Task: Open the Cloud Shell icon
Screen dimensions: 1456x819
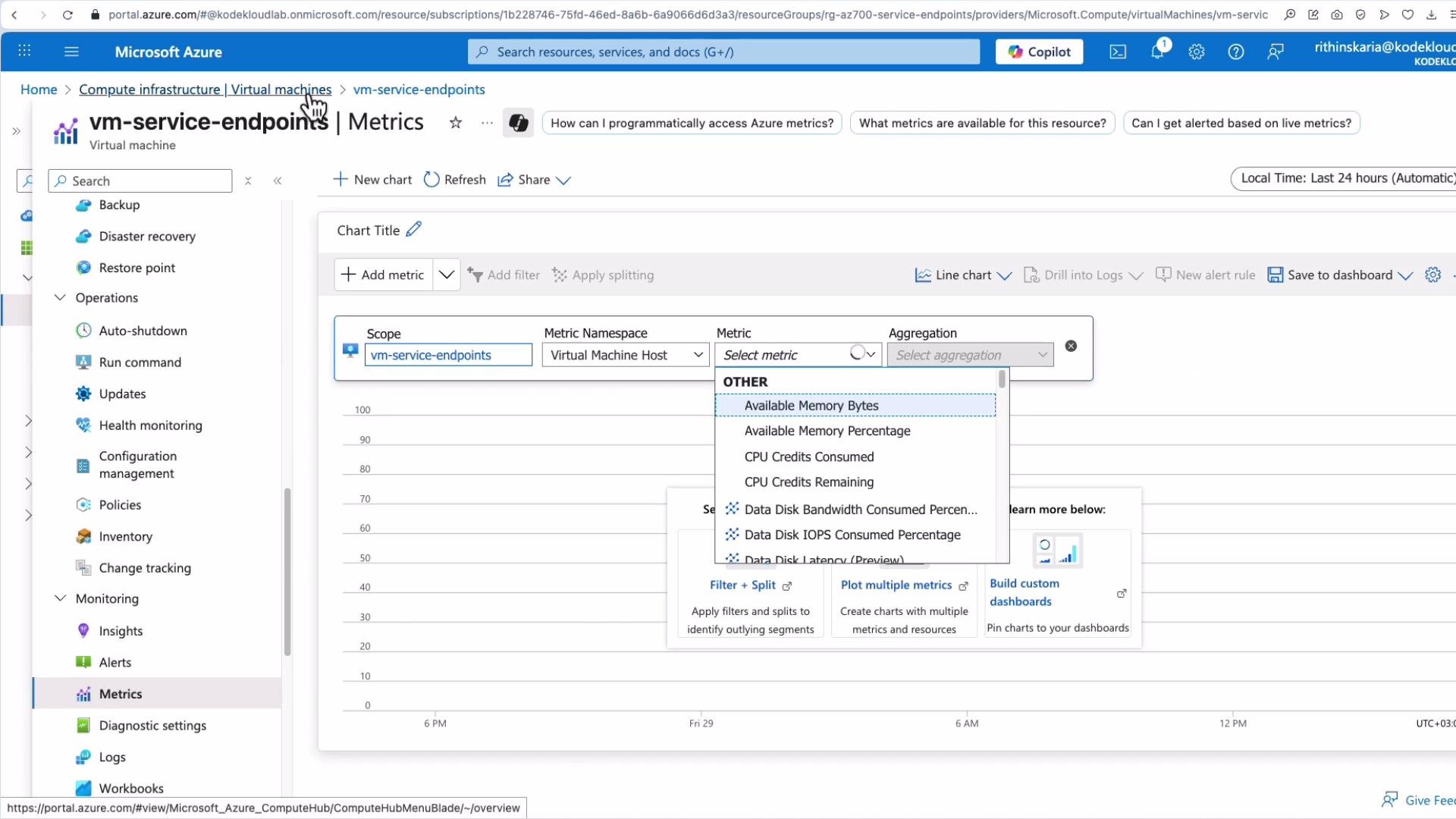Action: coord(1118,52)
